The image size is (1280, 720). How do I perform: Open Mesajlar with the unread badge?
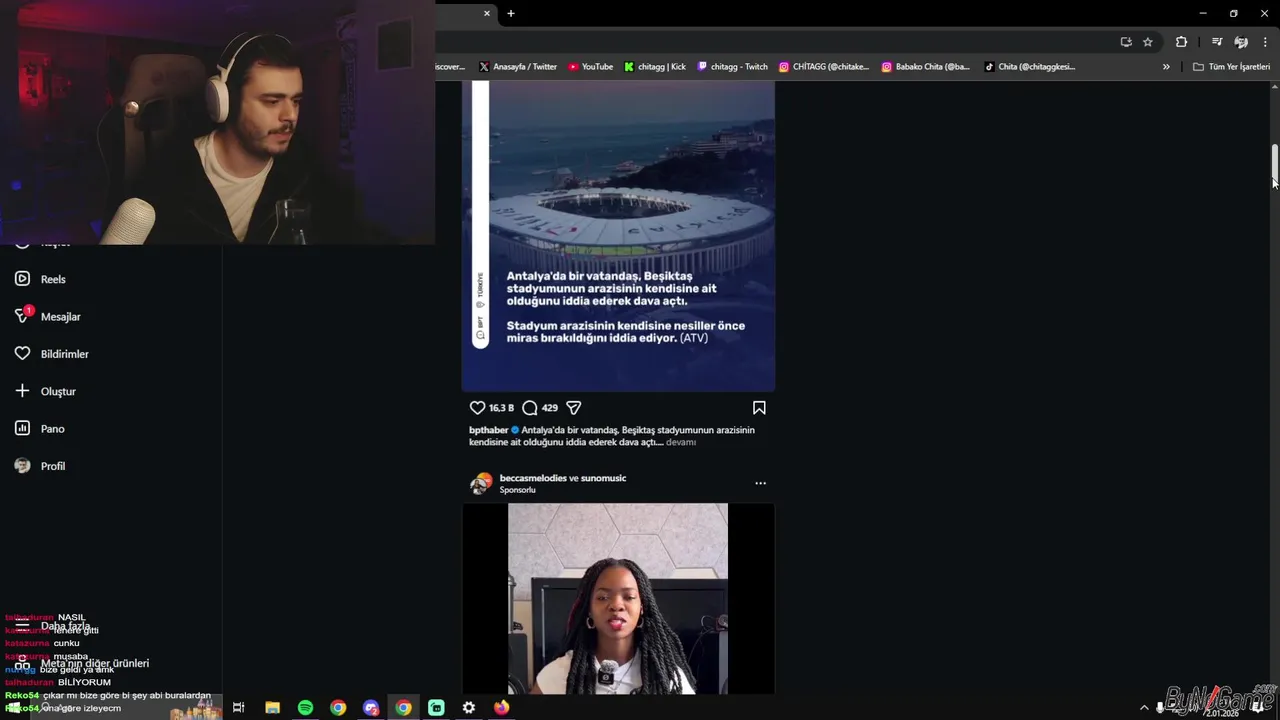tap(47, 316)
